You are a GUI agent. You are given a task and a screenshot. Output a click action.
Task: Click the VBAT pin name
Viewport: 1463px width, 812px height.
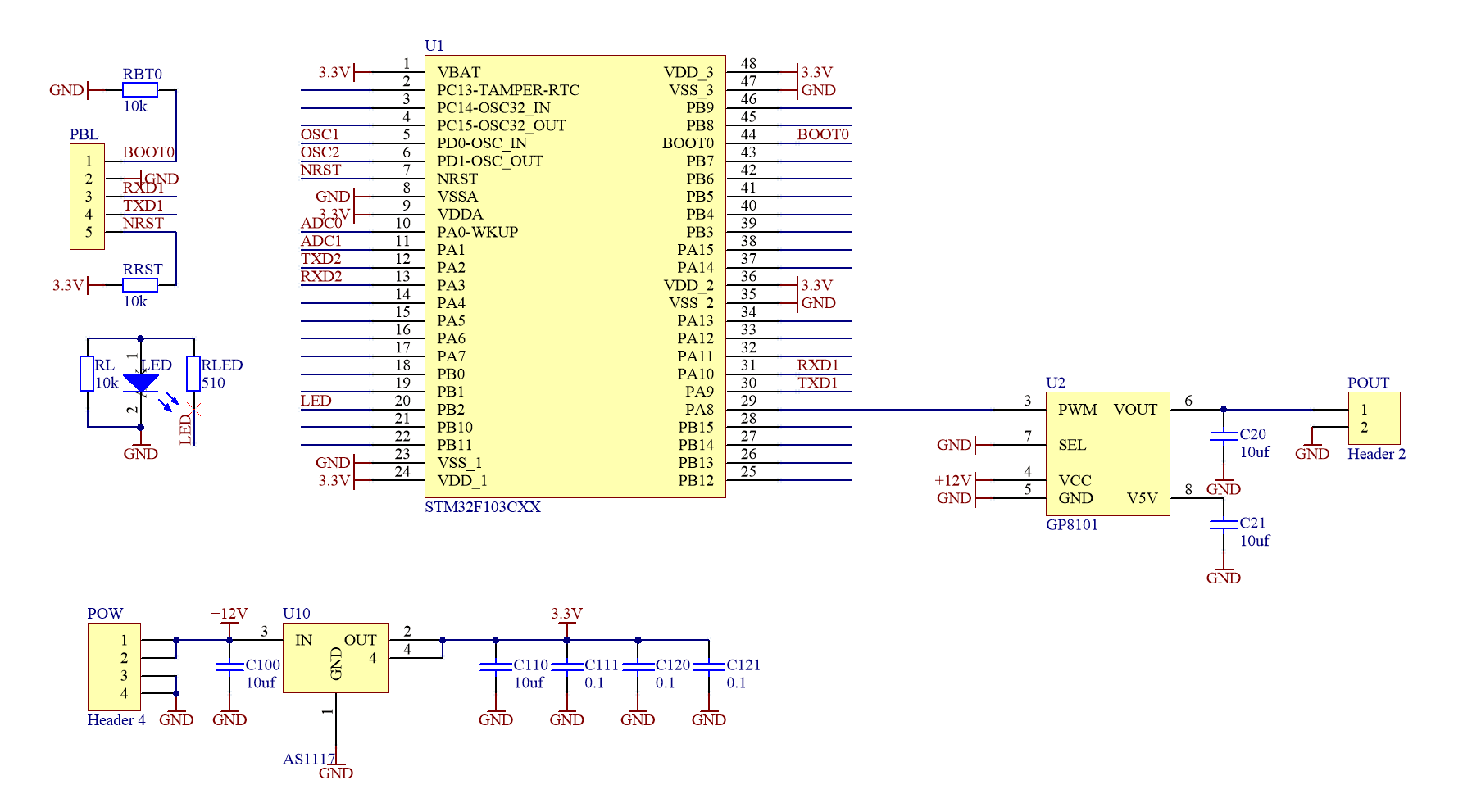459,72
